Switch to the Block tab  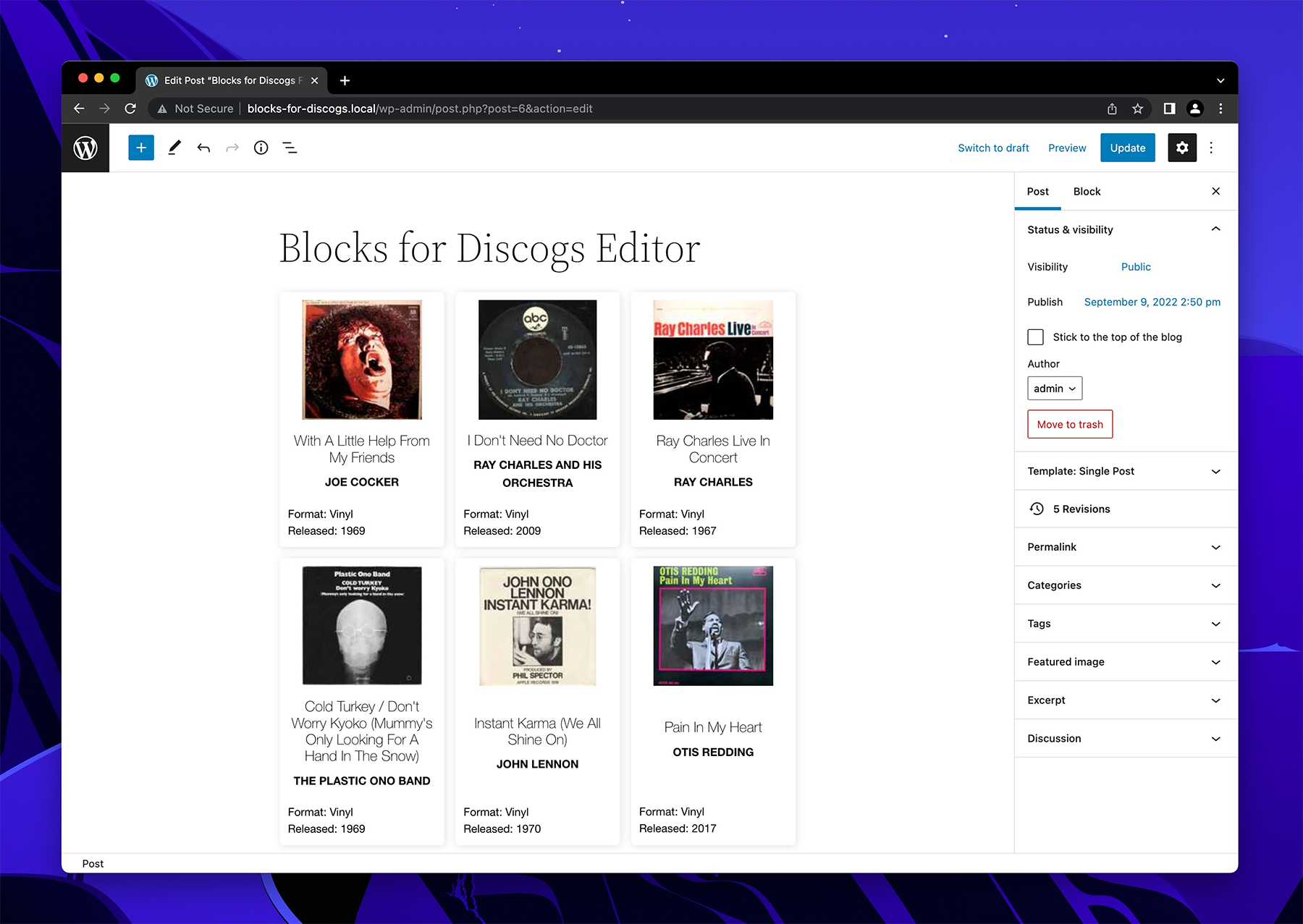click(1087, 192)
